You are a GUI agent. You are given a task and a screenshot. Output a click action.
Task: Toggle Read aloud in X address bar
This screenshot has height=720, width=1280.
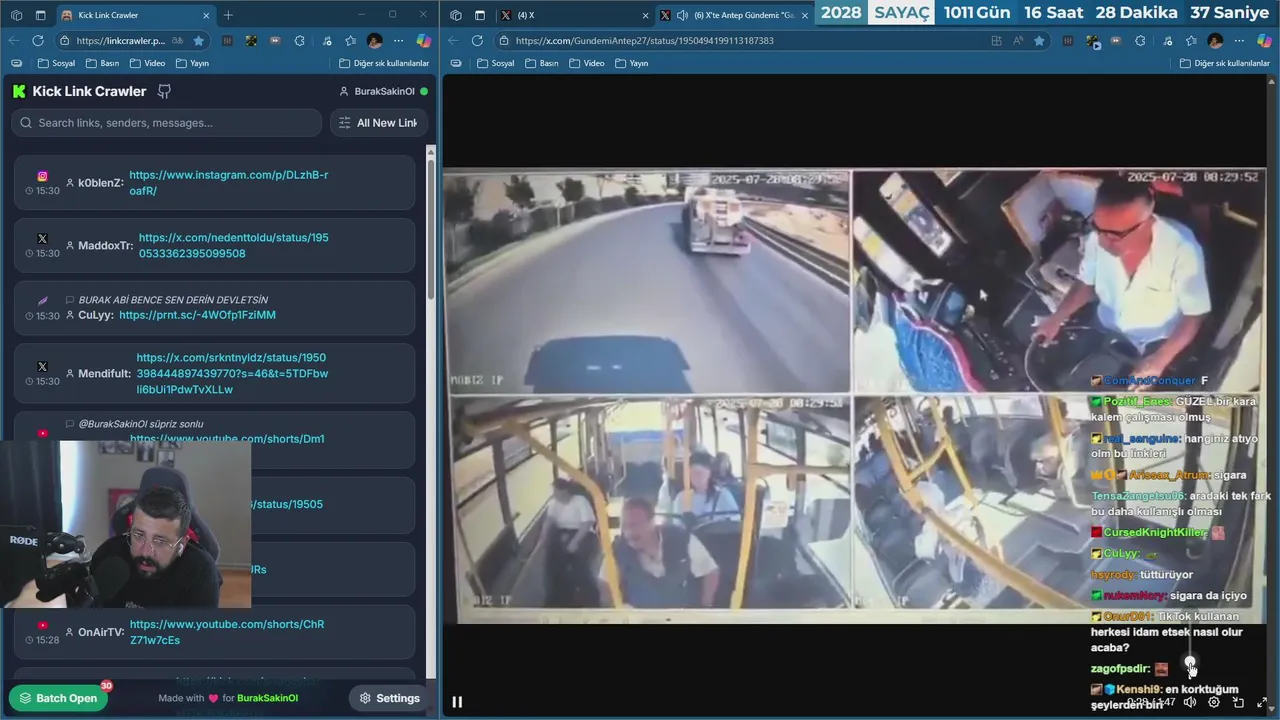tap(1017, 40)
